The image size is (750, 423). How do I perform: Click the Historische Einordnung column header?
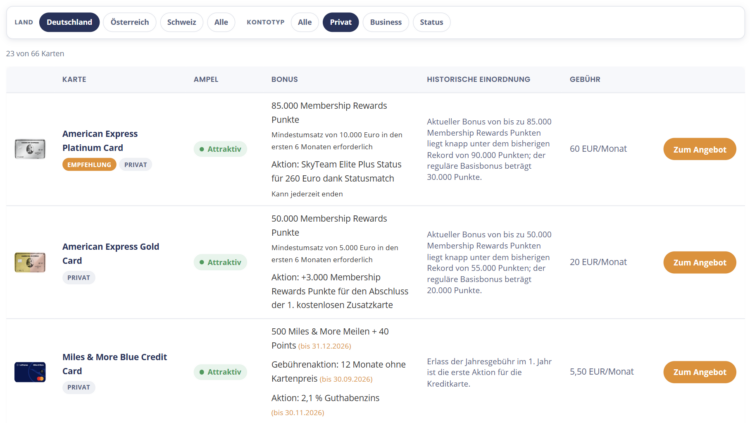click(x=478, y=79)
